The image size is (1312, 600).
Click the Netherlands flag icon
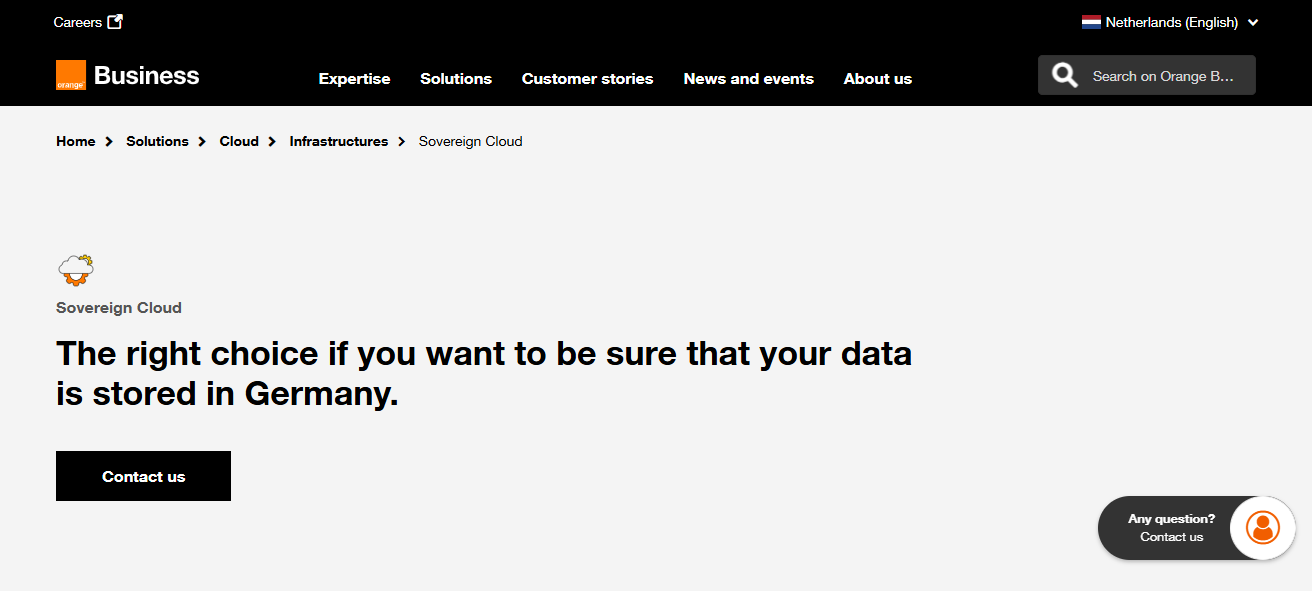click(x=1091, y=22)
